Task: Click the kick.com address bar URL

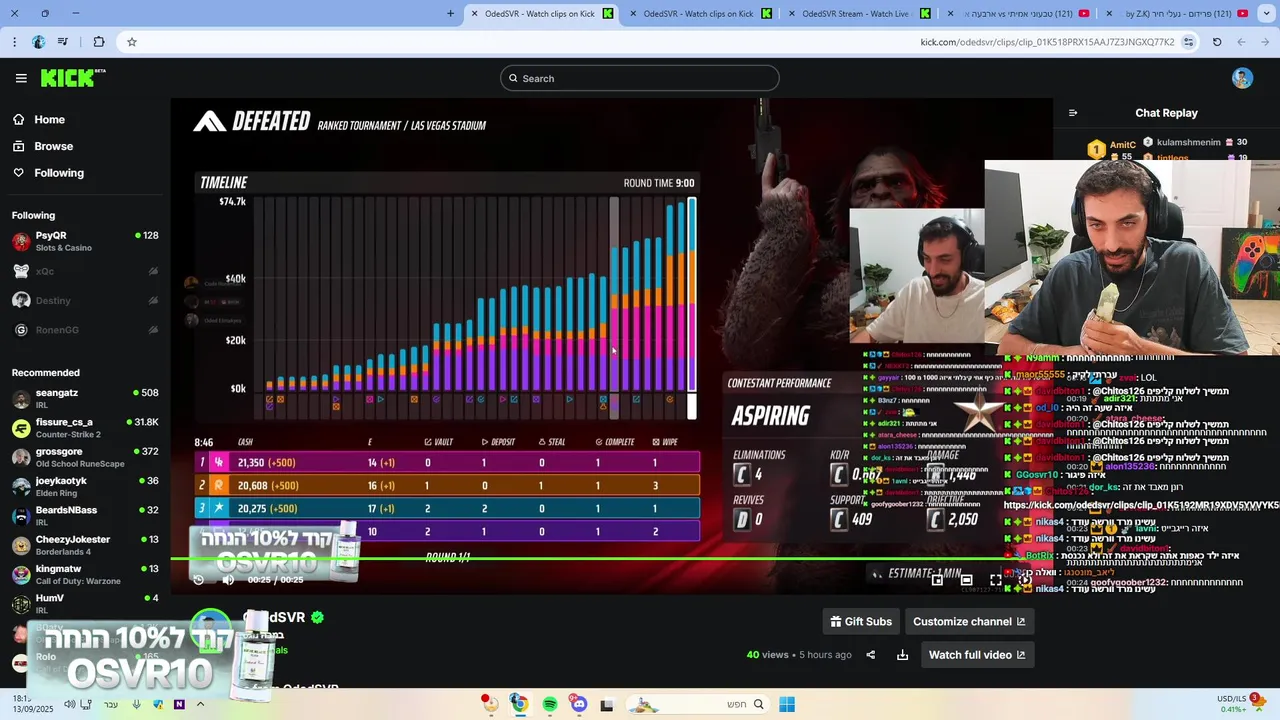Action: 1047,42
